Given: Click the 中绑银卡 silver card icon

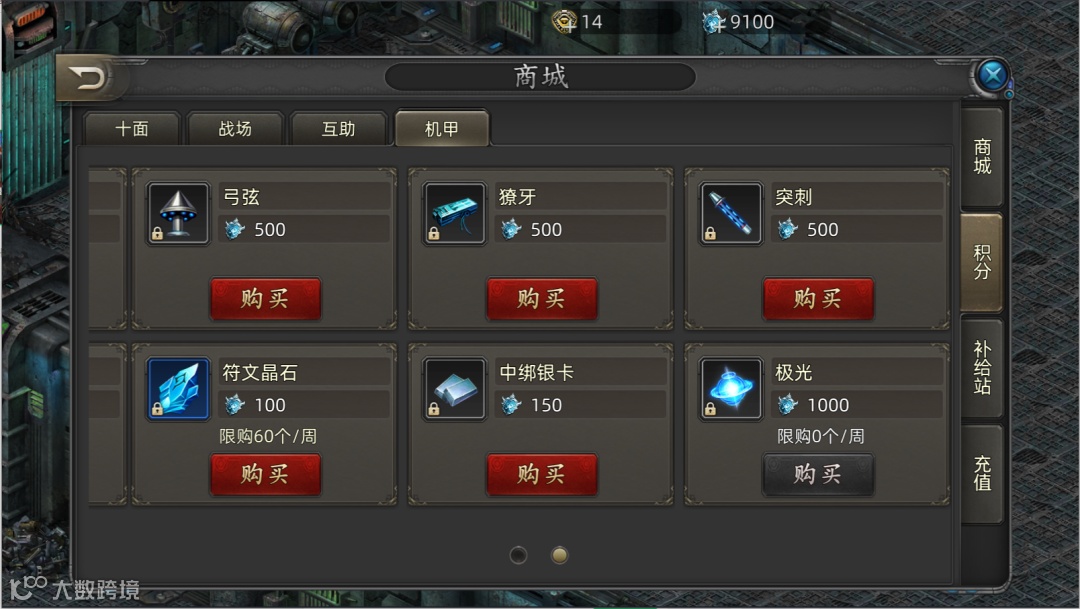Looking at the screenshot, I should click(455, 389).
